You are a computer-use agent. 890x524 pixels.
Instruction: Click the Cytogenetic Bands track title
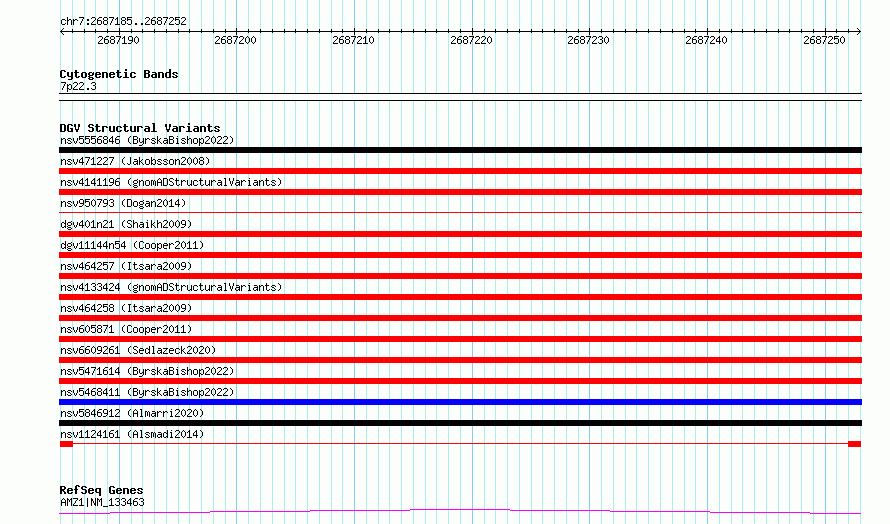tap(119, 74)
